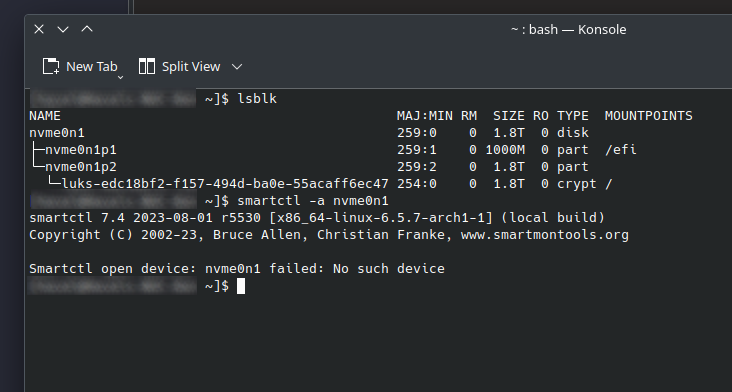The width and height of the screenshot is (732, 392).
Task: Click the Split View text label
Action: pyautogui.click(x=191, y=67)
